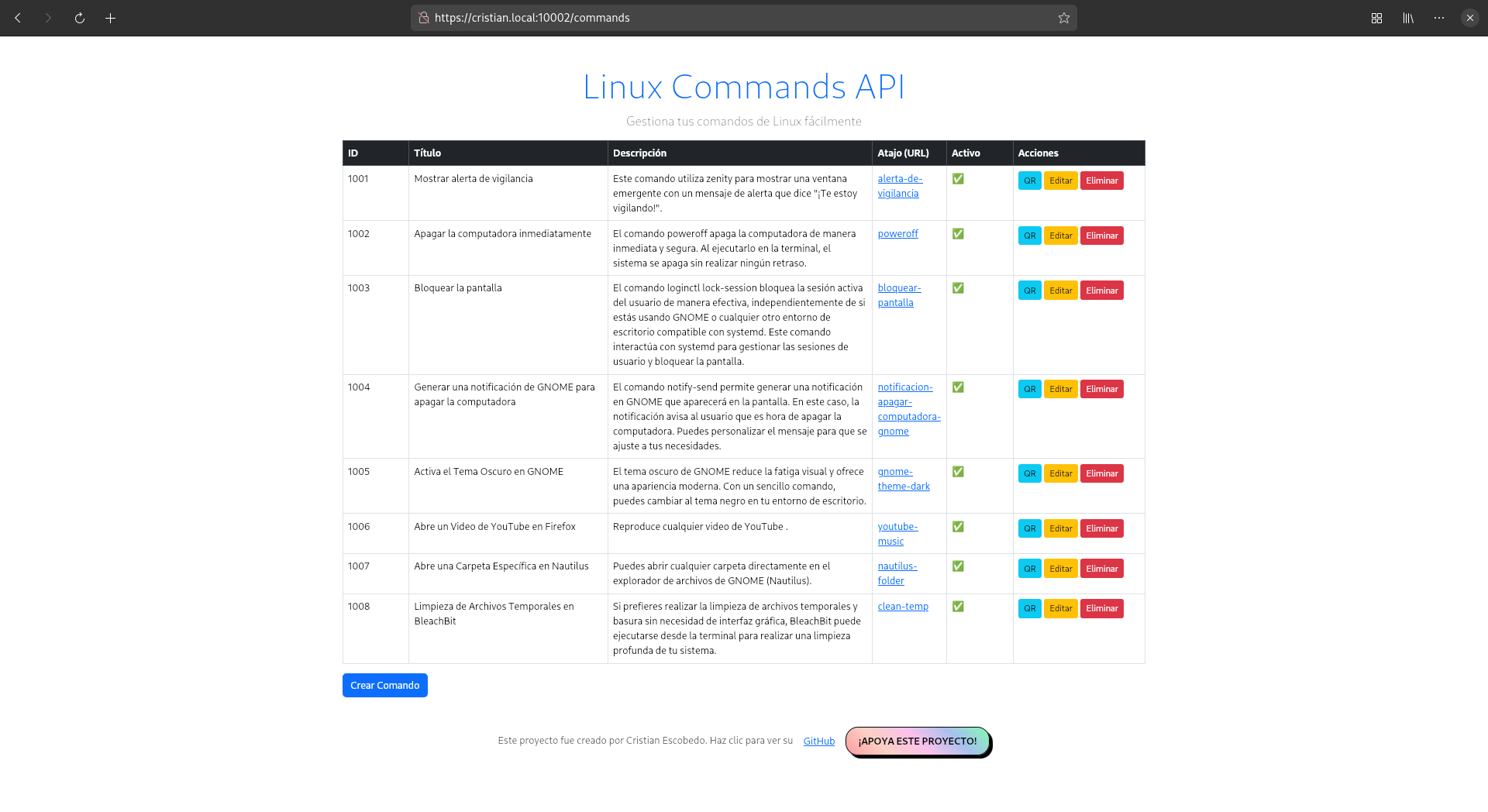1488x812 pixels.
Task: Show QR code for command 1001
Action: pos(1029,181)
